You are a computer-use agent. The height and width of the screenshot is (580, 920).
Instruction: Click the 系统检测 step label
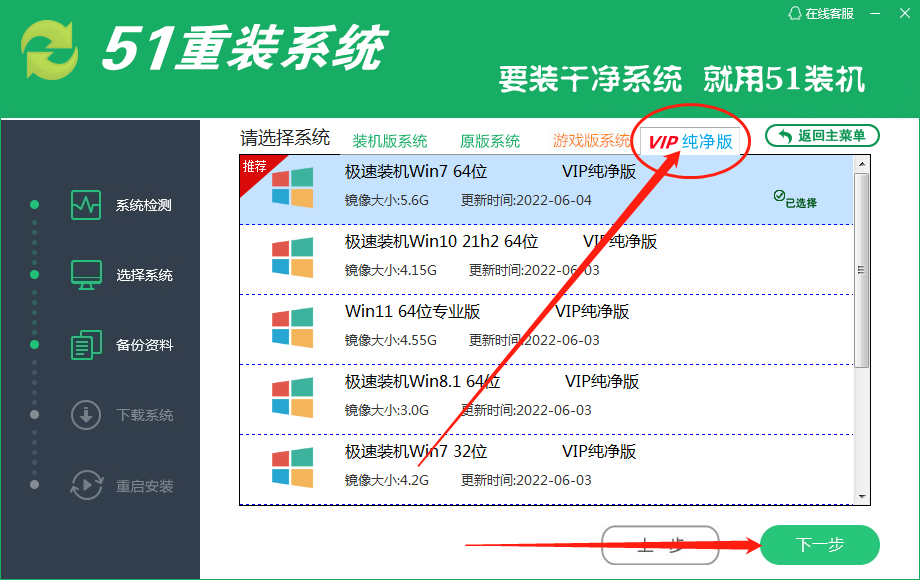(x=144, y=205)
